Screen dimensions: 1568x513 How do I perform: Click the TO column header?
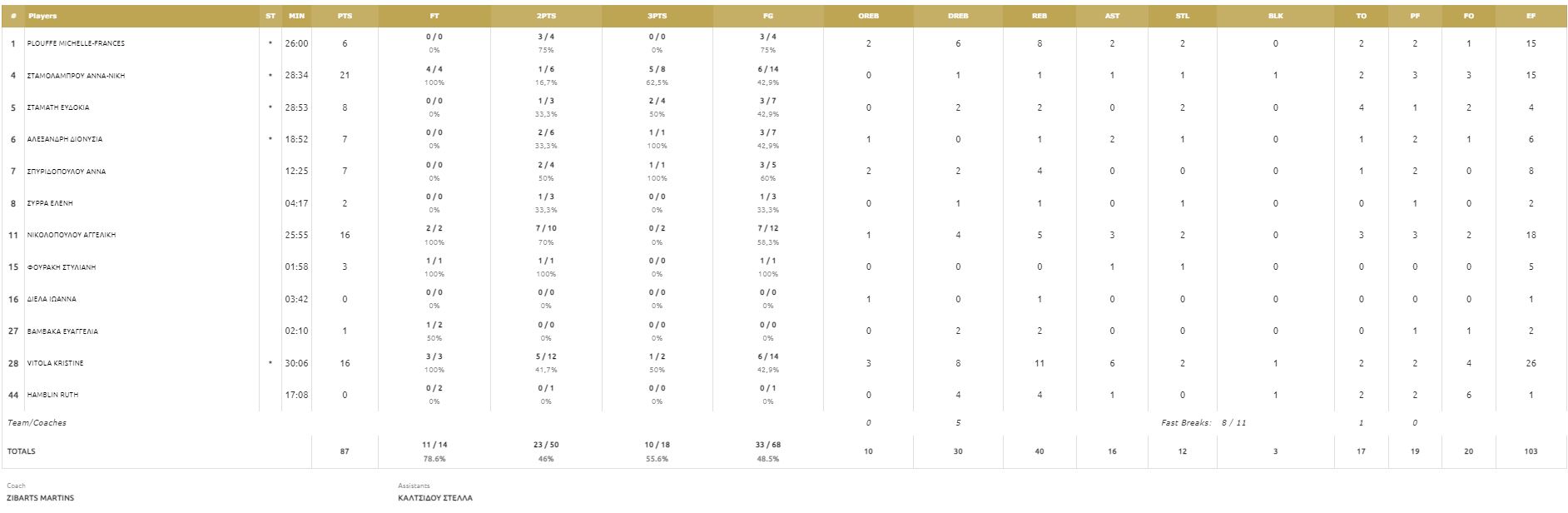tap(1361, 16)
